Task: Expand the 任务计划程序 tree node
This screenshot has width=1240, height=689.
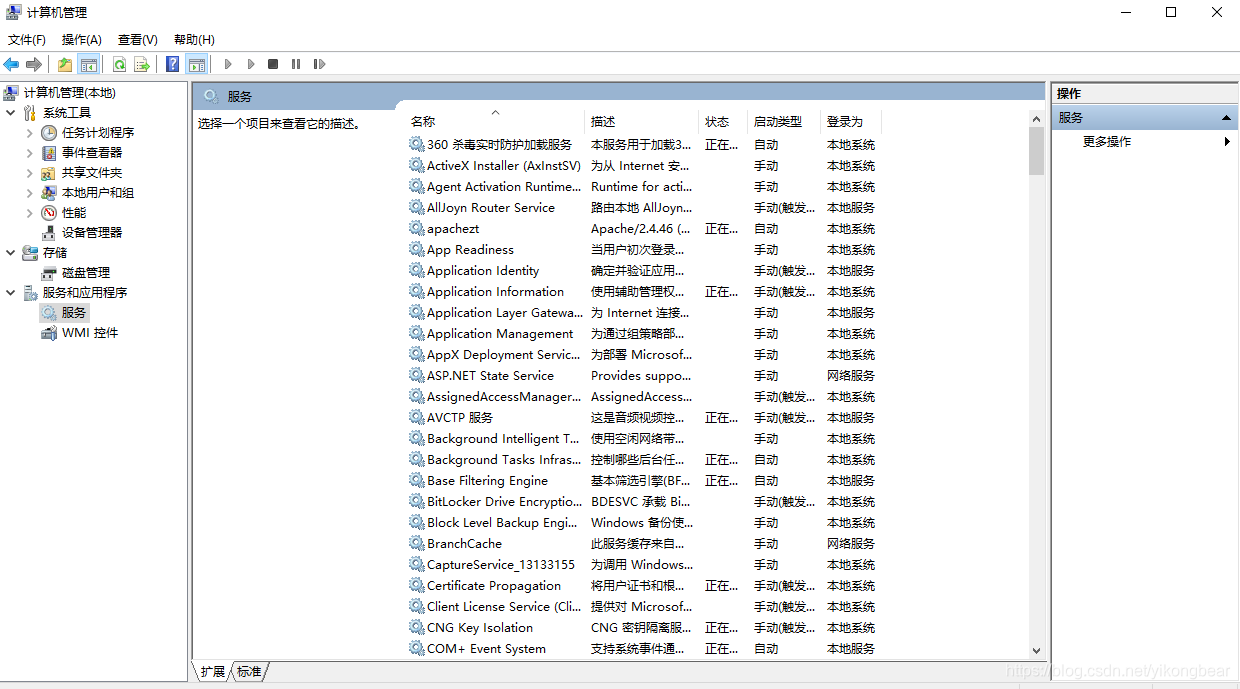Action: pyautogui.click(x=29, y=133)
